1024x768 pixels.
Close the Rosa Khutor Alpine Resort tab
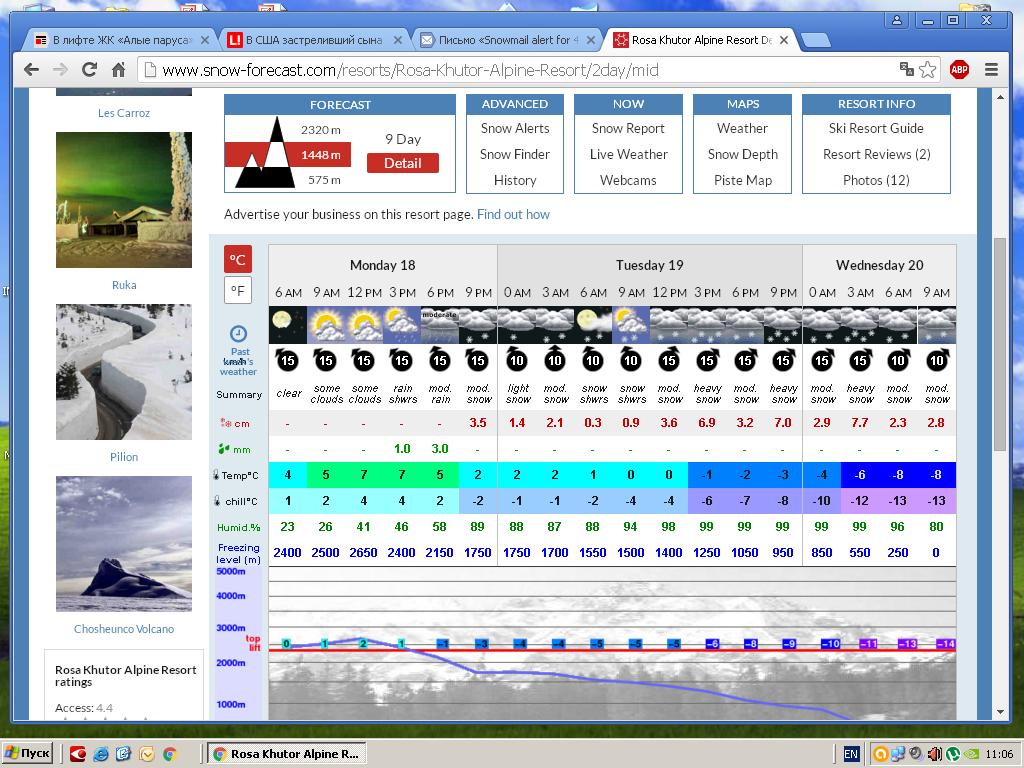point(784,40)
